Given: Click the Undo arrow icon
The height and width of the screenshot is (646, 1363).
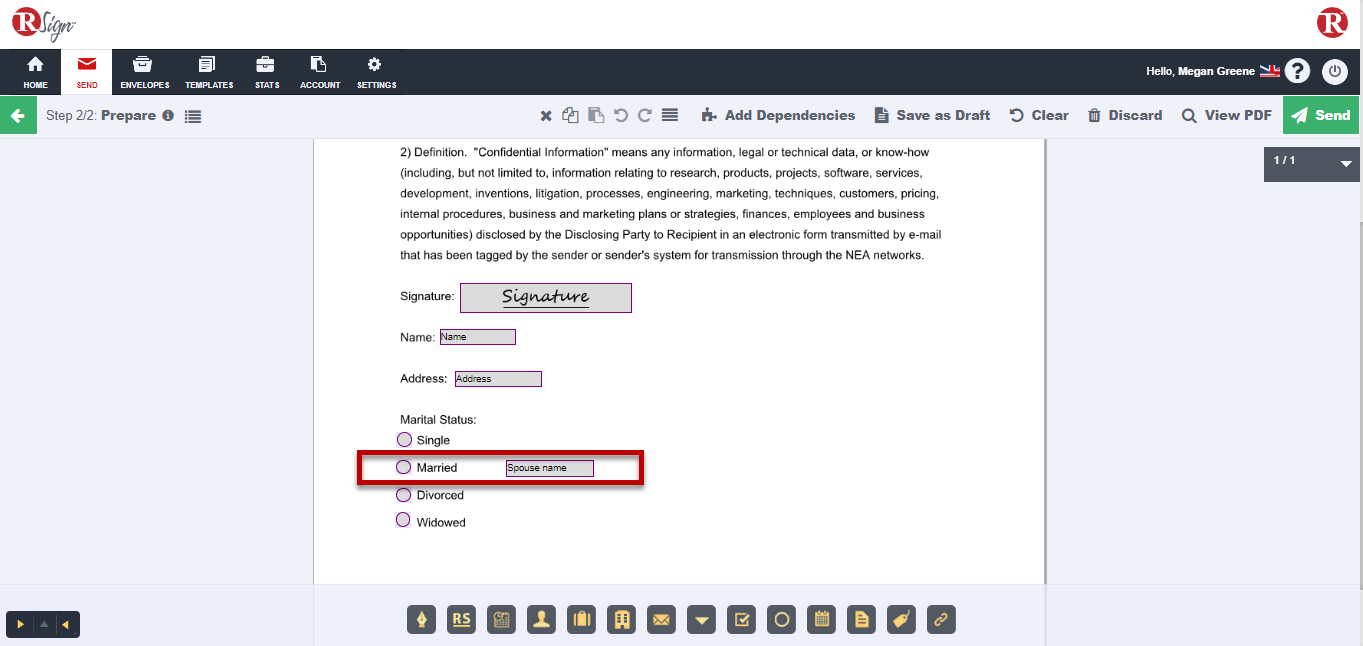Looking at the screenshot, I should coord(621,116).
